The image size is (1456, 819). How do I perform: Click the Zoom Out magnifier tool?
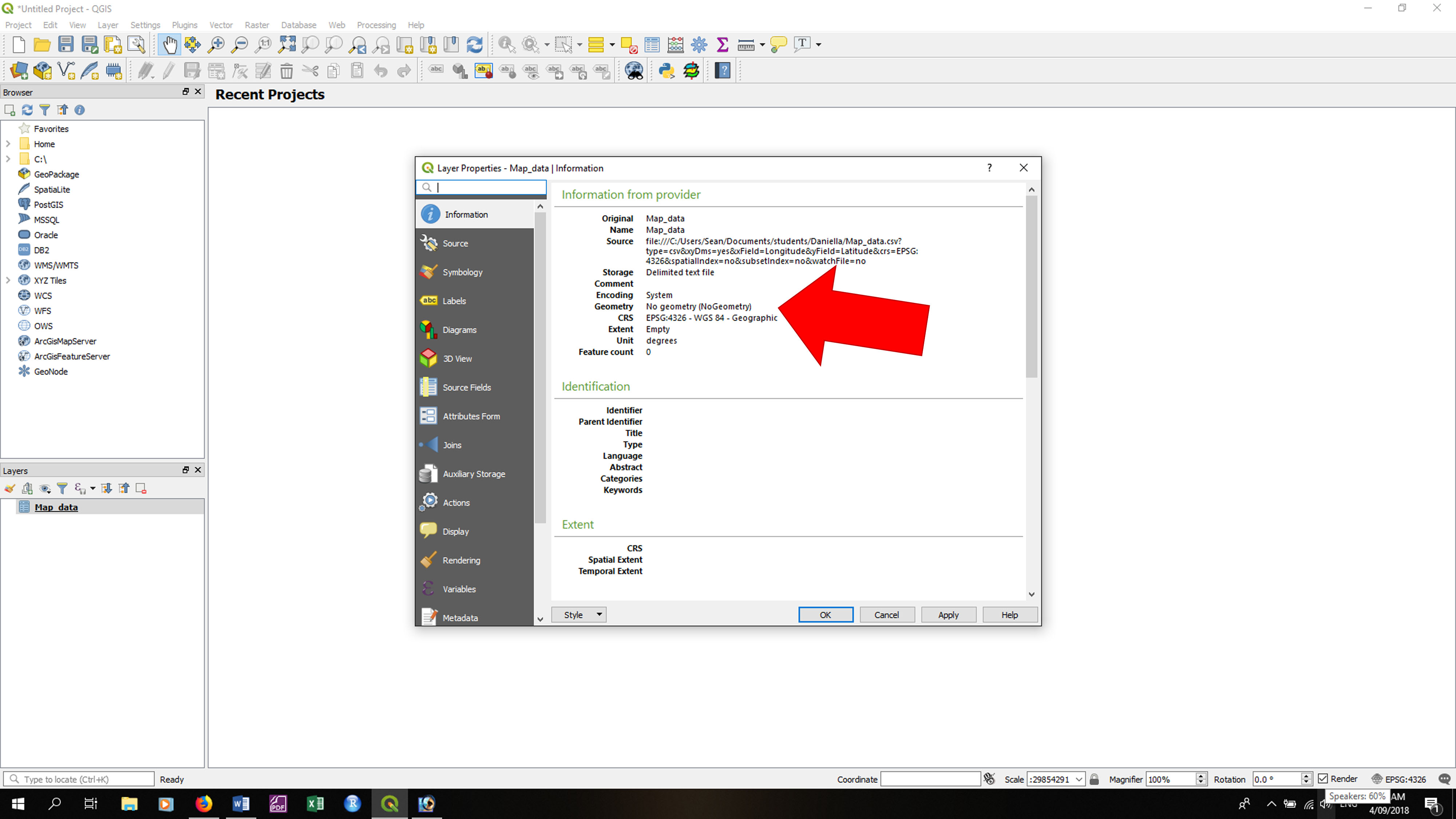(x=240, y=45)
